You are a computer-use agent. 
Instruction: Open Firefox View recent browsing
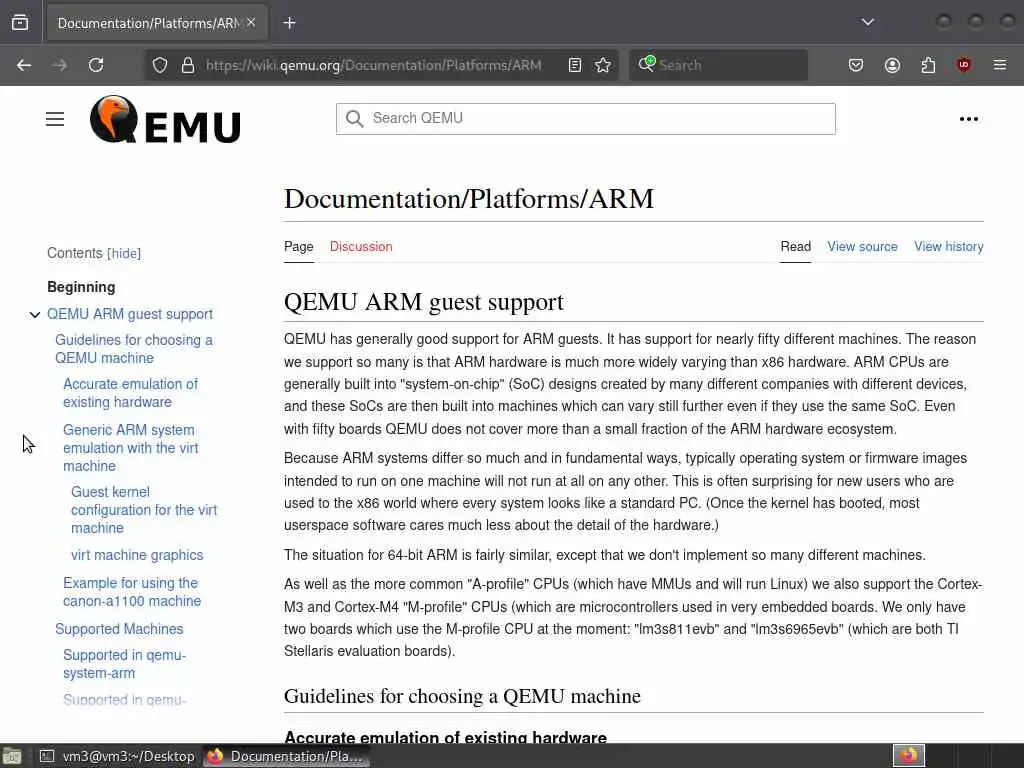[20, 23]
